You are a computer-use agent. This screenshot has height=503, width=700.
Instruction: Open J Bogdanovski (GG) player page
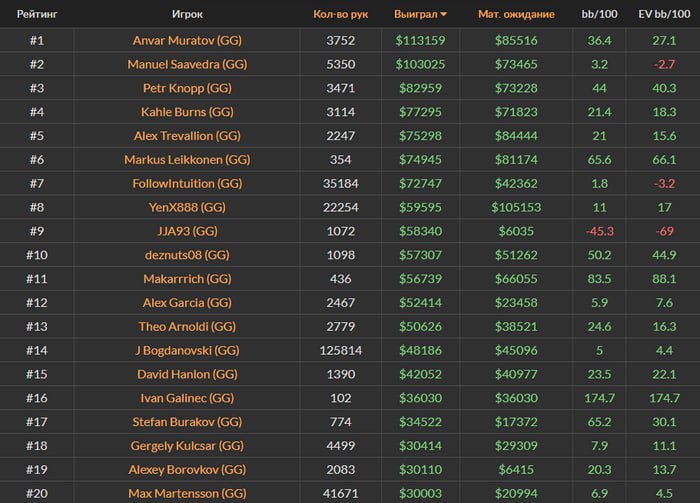(x=188, y=350)
